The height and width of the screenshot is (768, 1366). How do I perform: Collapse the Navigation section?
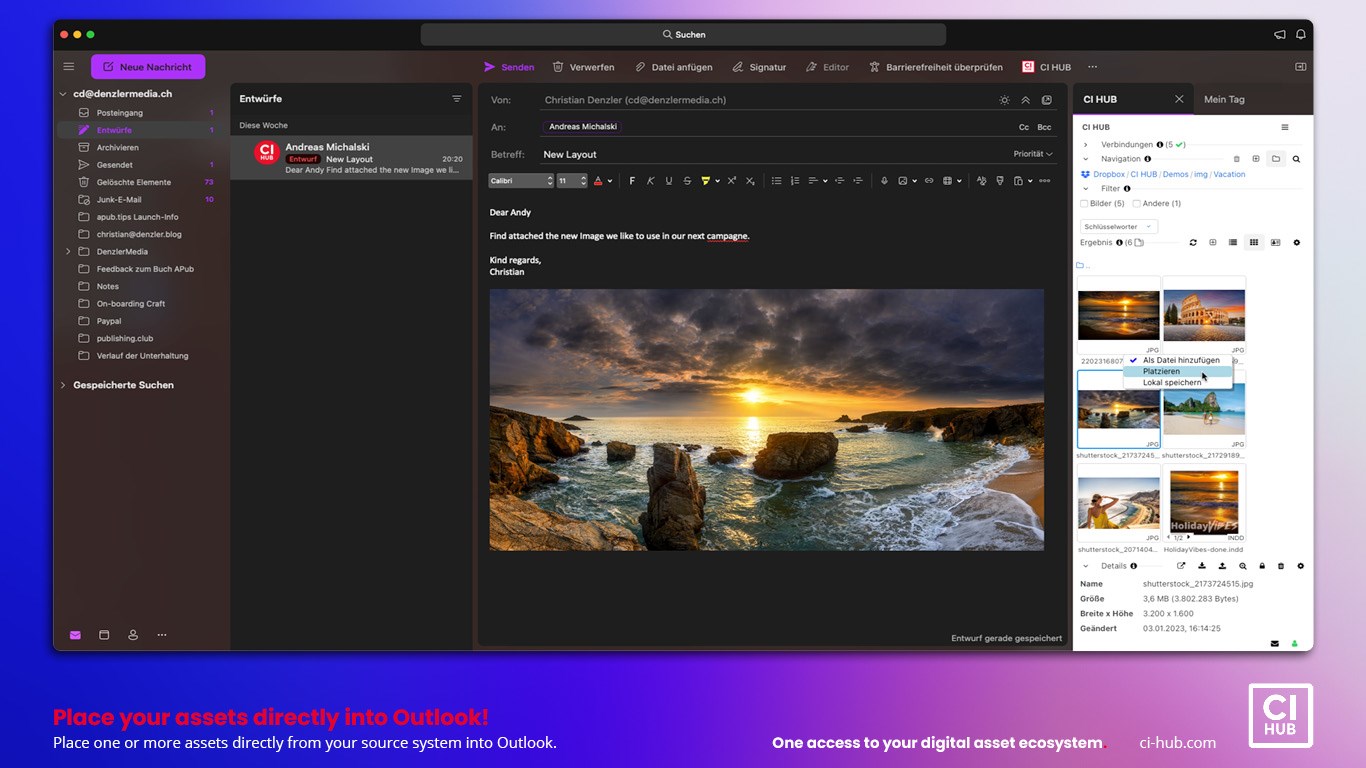(x=1086, y=159)
